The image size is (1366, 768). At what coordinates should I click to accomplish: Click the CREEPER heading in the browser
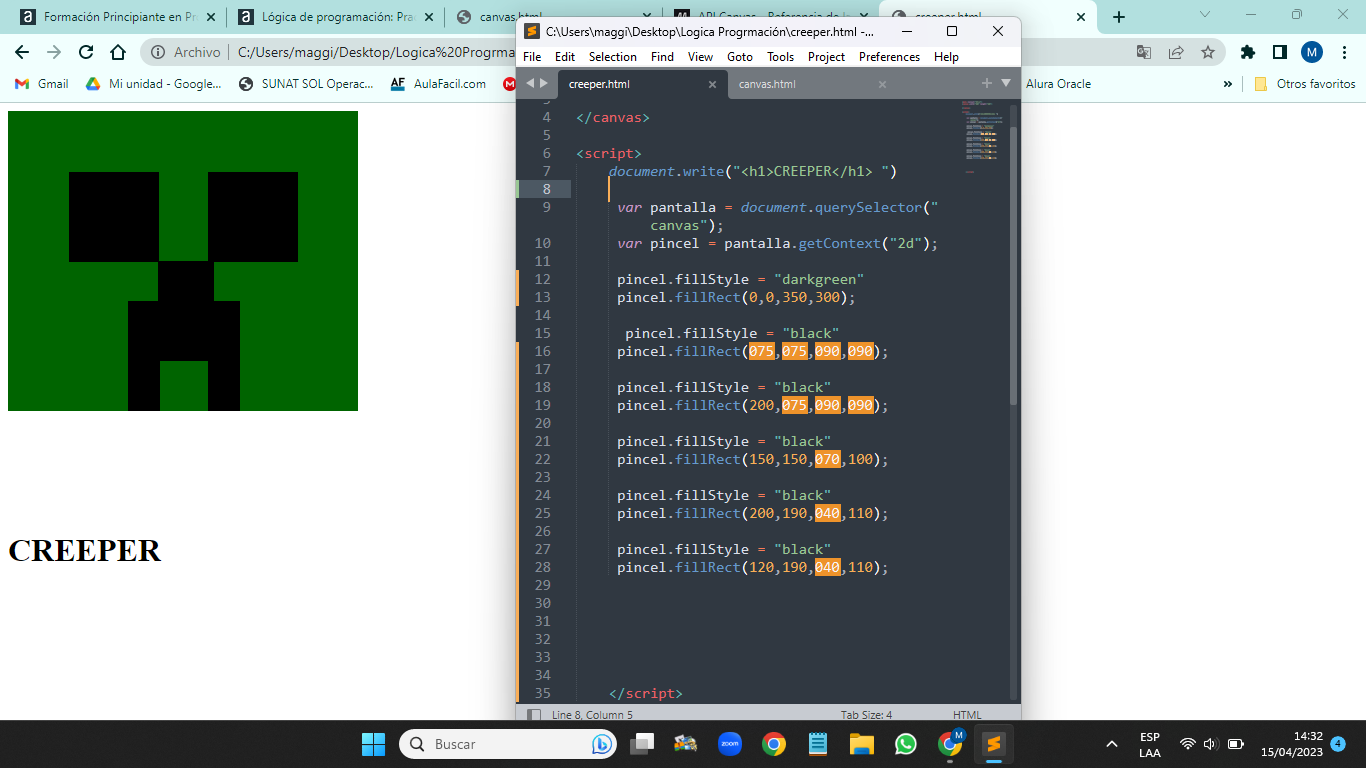84,550
